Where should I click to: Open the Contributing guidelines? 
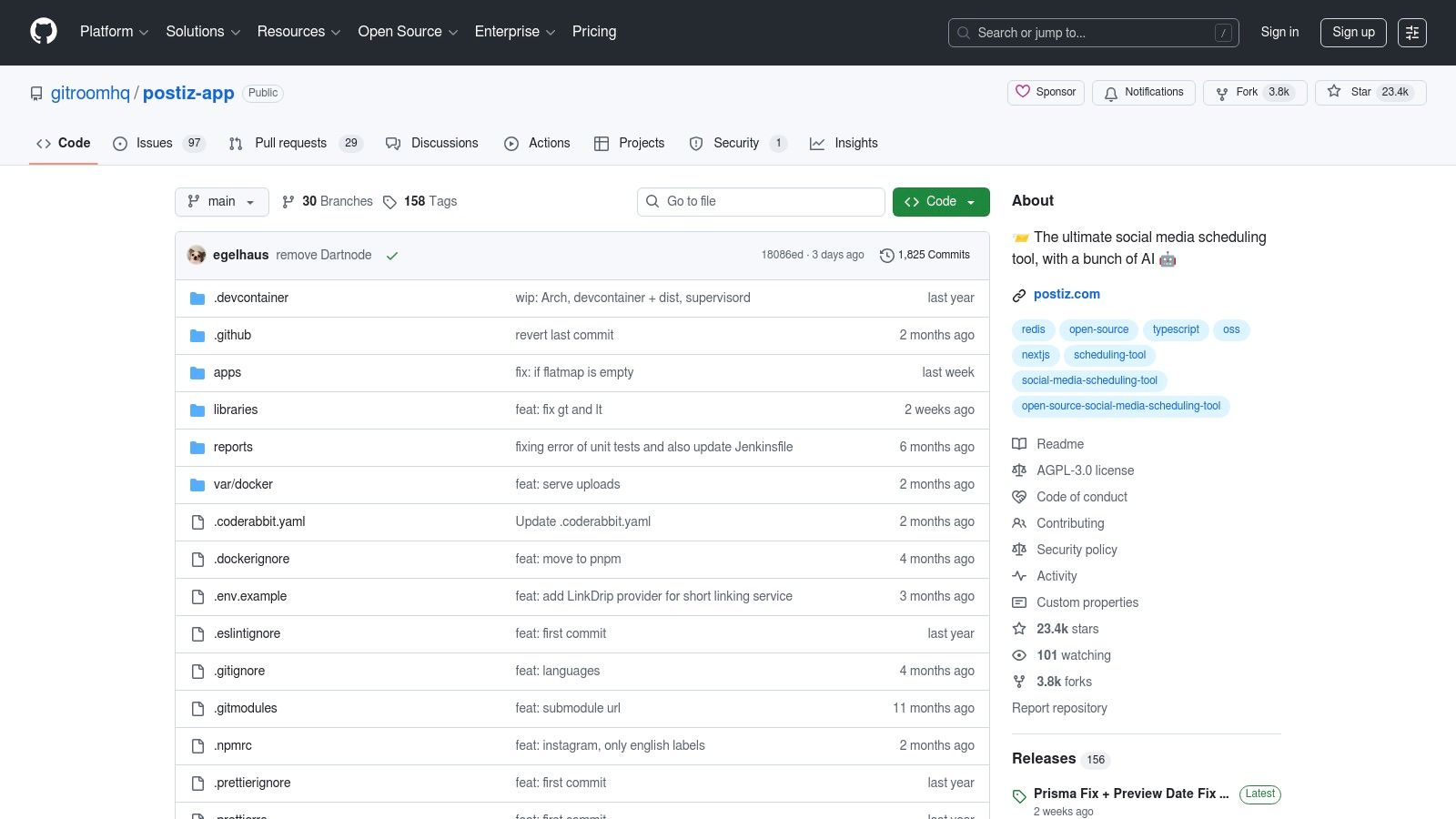click(x=1058, y=523)
